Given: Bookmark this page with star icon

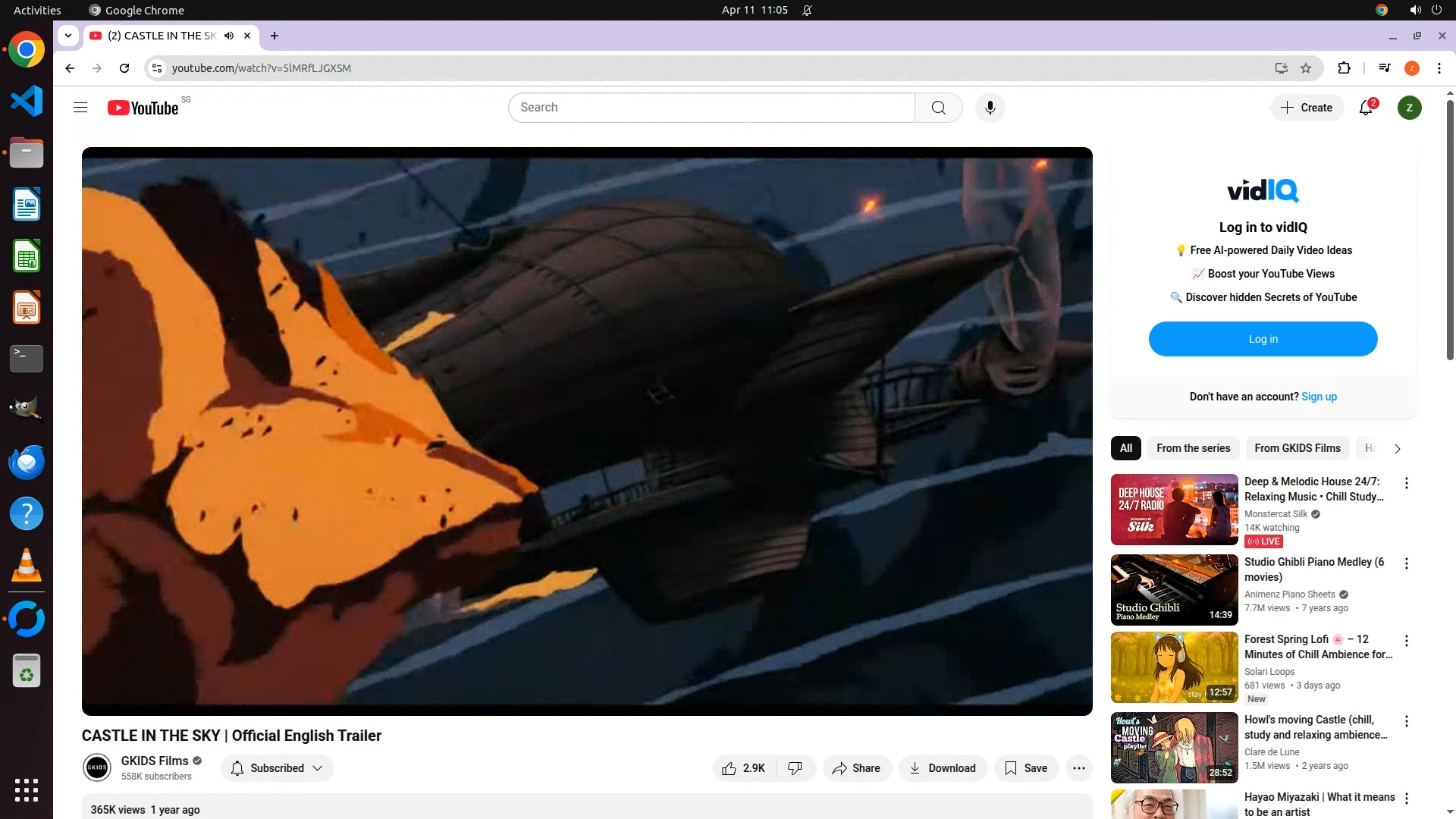Looking at the screenshot, I should point(1306,68).
